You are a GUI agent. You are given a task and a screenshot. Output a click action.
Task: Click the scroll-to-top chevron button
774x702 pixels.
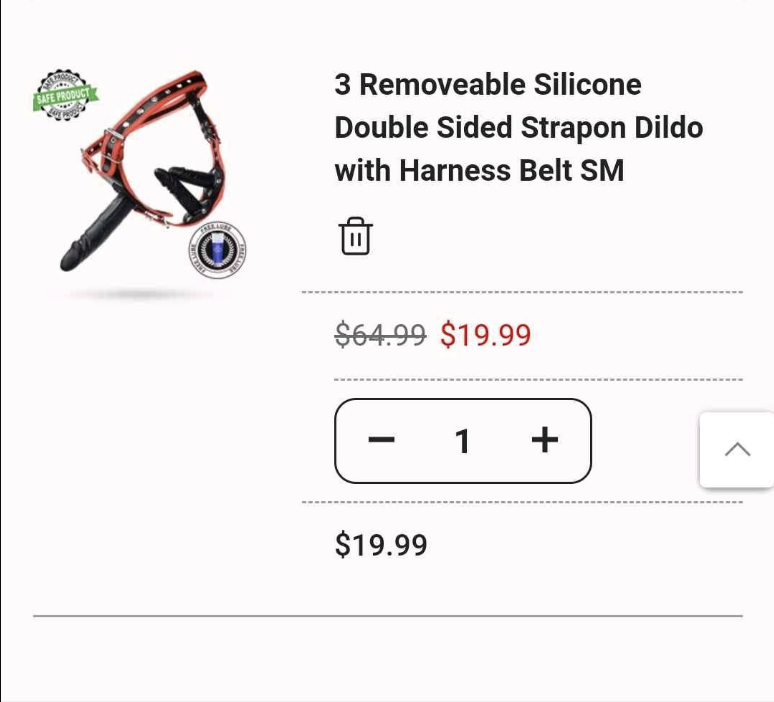(737, 450)
